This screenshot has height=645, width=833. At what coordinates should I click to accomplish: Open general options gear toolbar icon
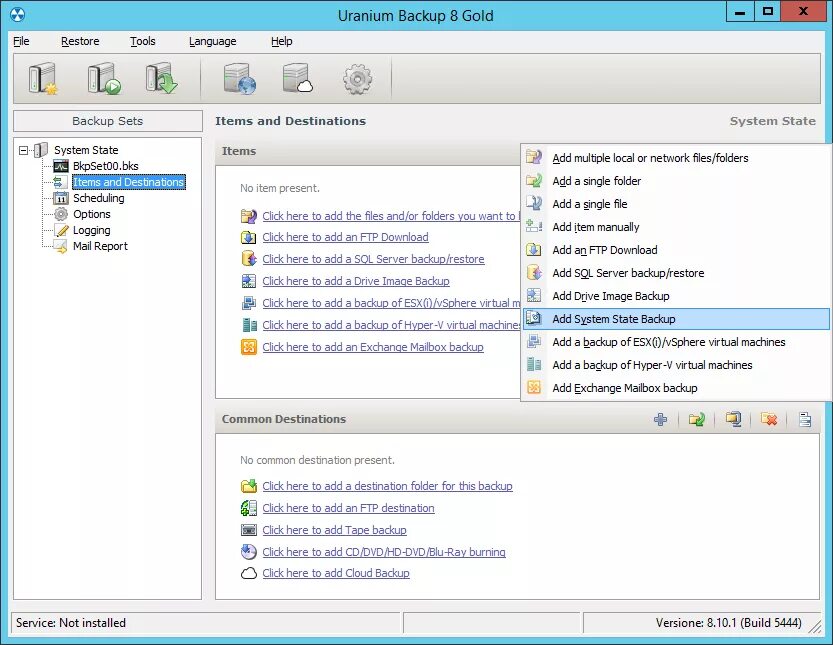pyautogui.click(x=357, y=79)
